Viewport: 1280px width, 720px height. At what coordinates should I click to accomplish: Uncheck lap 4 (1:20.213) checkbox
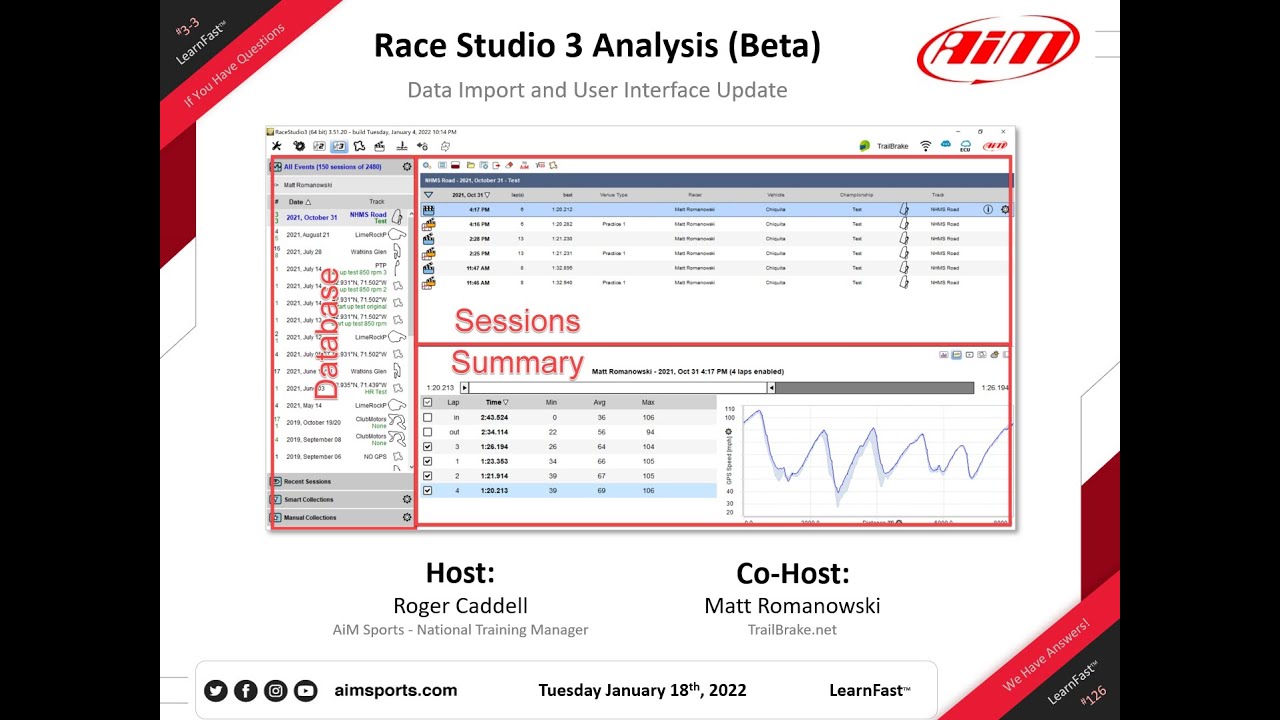click(428, 491)
